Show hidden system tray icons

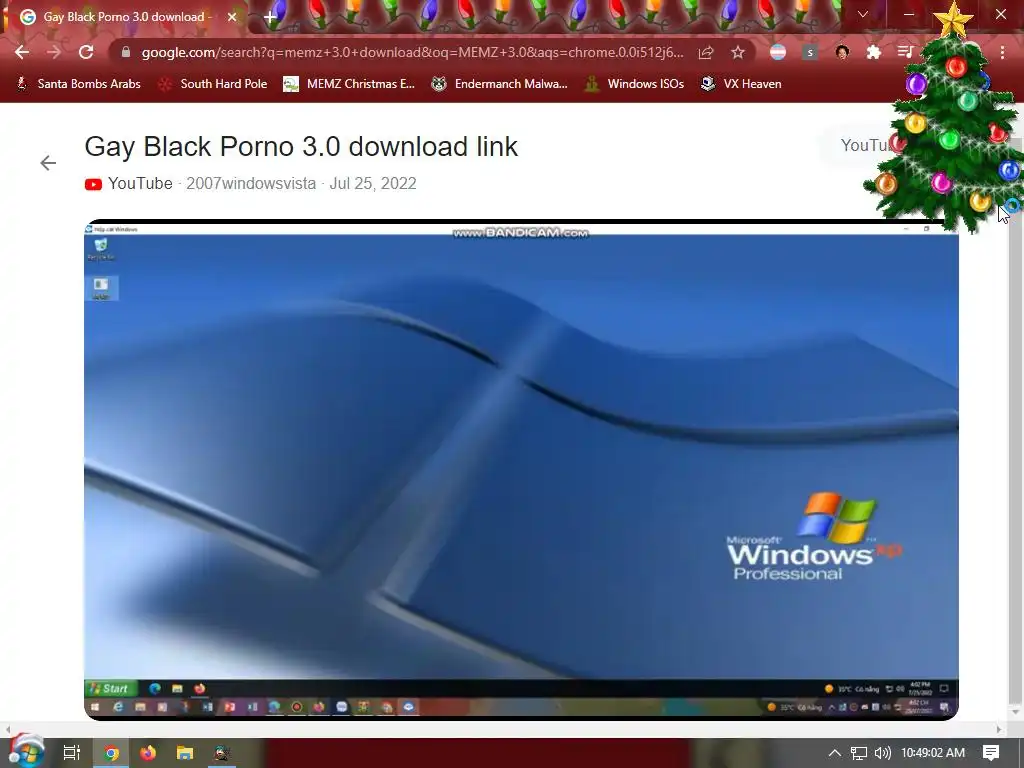coord(835,753)
